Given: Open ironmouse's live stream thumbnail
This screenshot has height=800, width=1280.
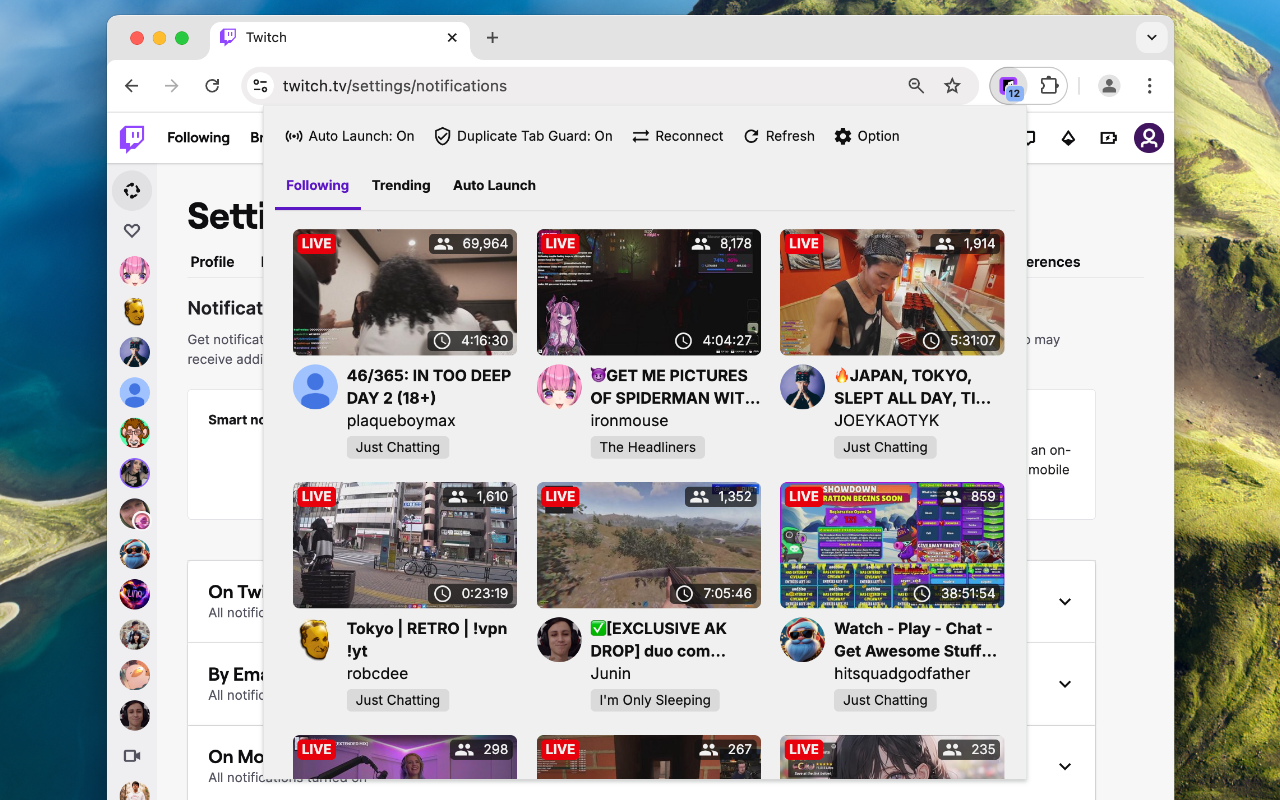Looking at the screenshot, I should 648,292.
